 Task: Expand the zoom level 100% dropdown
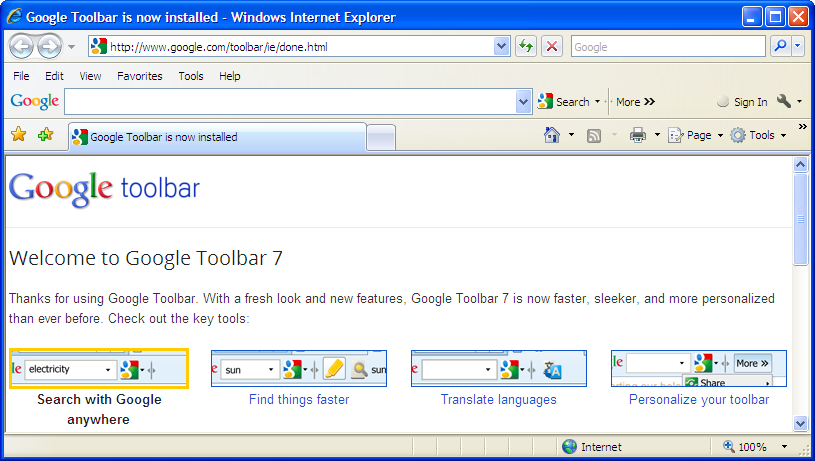coord(784,447)
